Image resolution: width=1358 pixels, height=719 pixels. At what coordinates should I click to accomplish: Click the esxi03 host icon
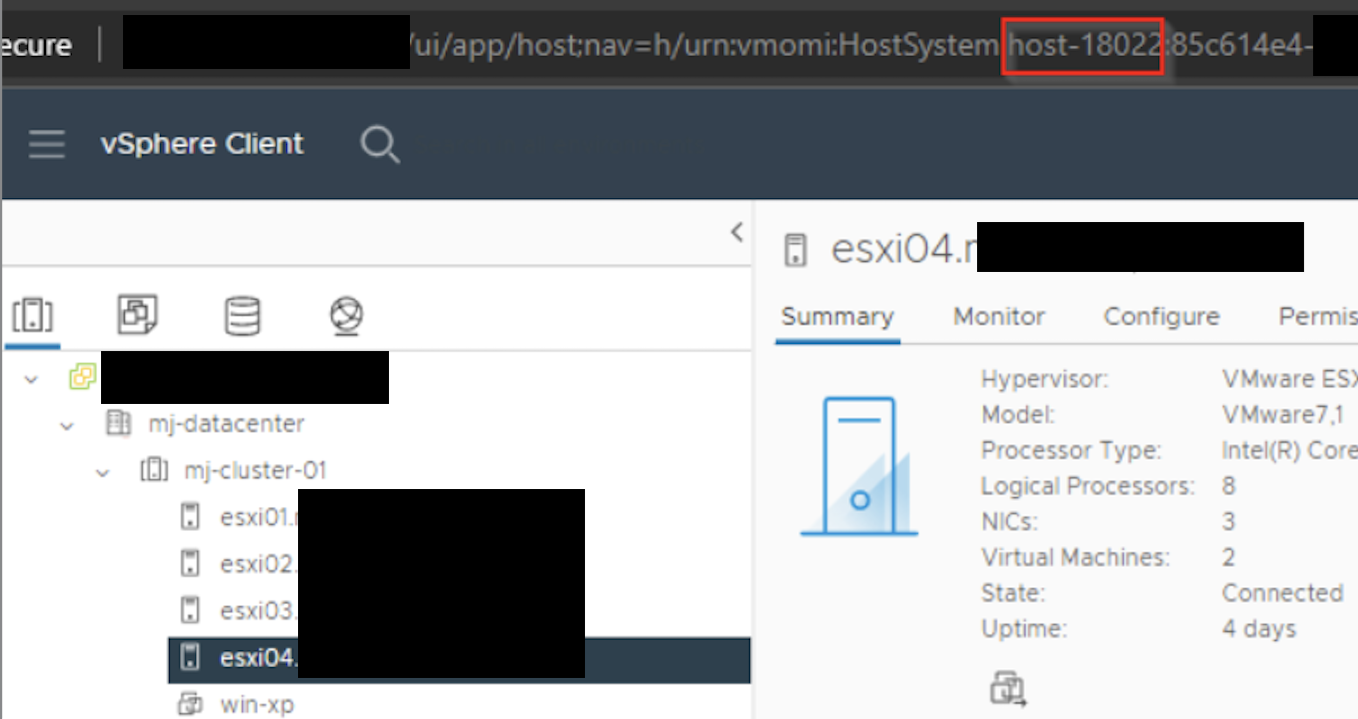[x=189, y=609]
